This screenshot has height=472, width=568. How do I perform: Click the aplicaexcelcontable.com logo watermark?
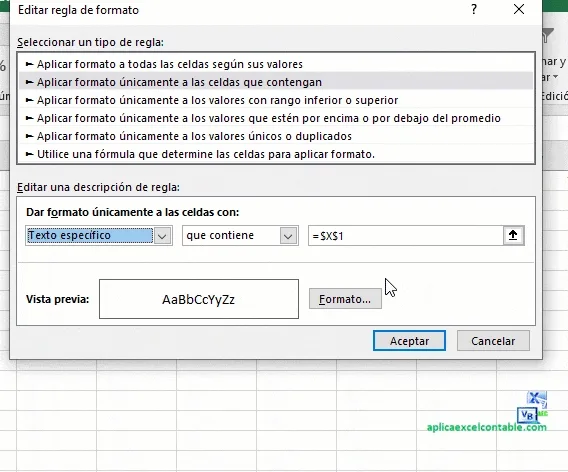pos(486,412)
